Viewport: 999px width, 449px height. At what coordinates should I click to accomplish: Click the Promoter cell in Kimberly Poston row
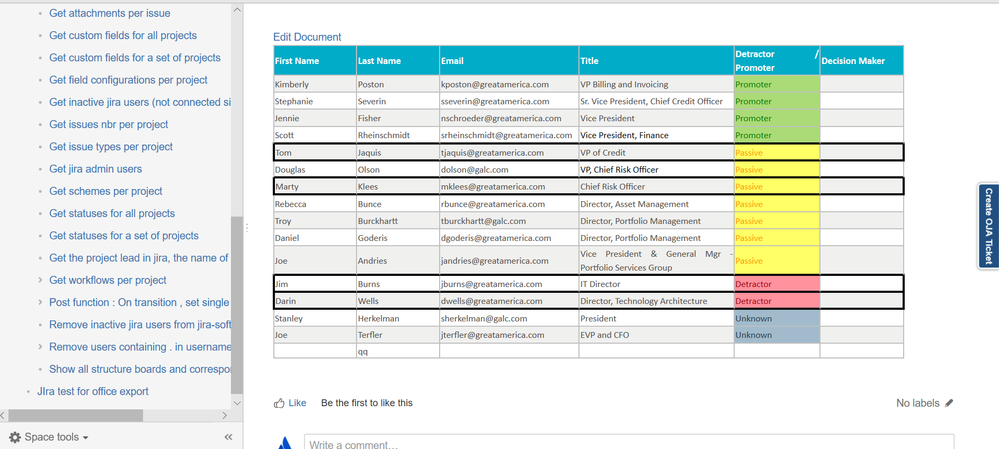[777, 84]
